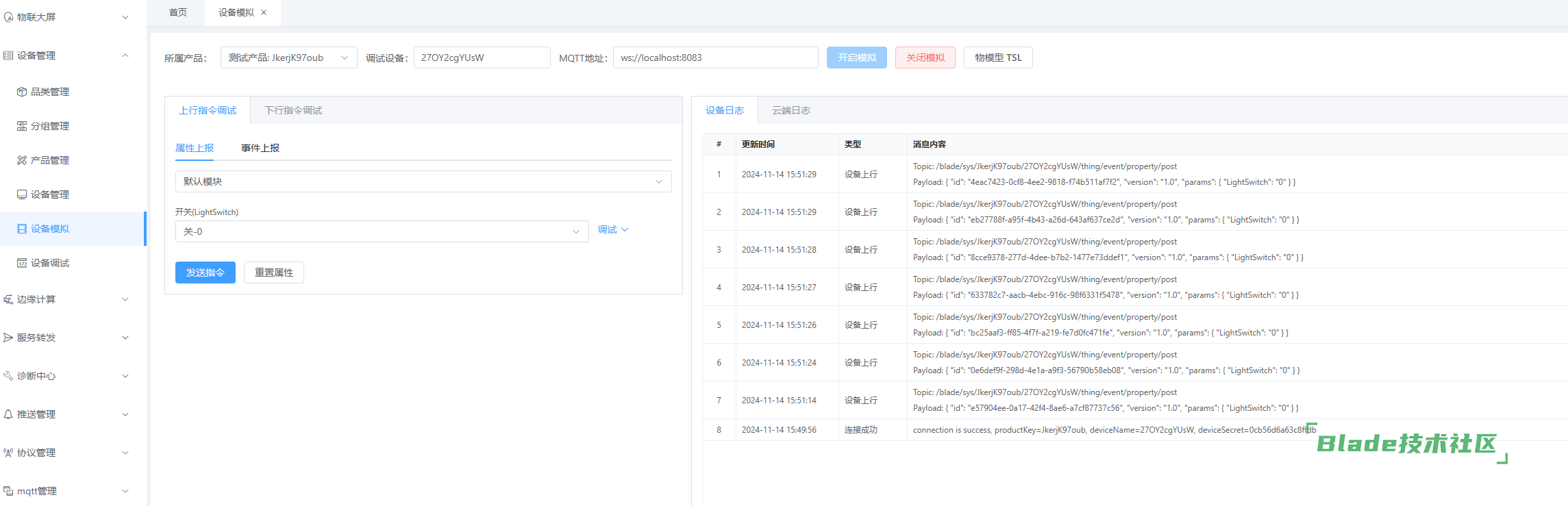Click the 品类管理 cube icon
Image resolution: width=1568 pixels, height=506 pixels.
click(x=22, y=92)
